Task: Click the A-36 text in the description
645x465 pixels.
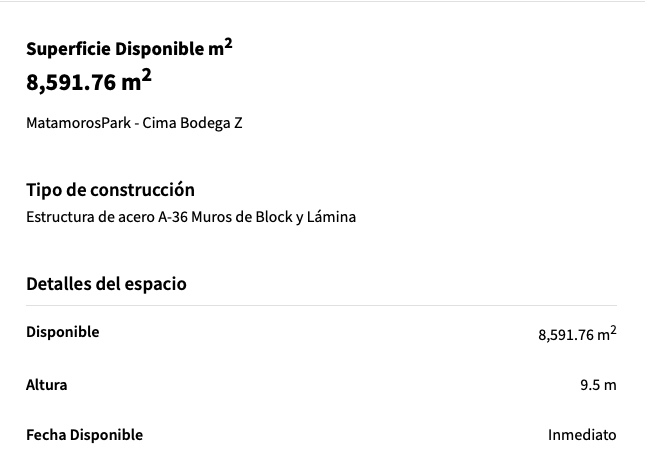Action: (x=173, y=217)
